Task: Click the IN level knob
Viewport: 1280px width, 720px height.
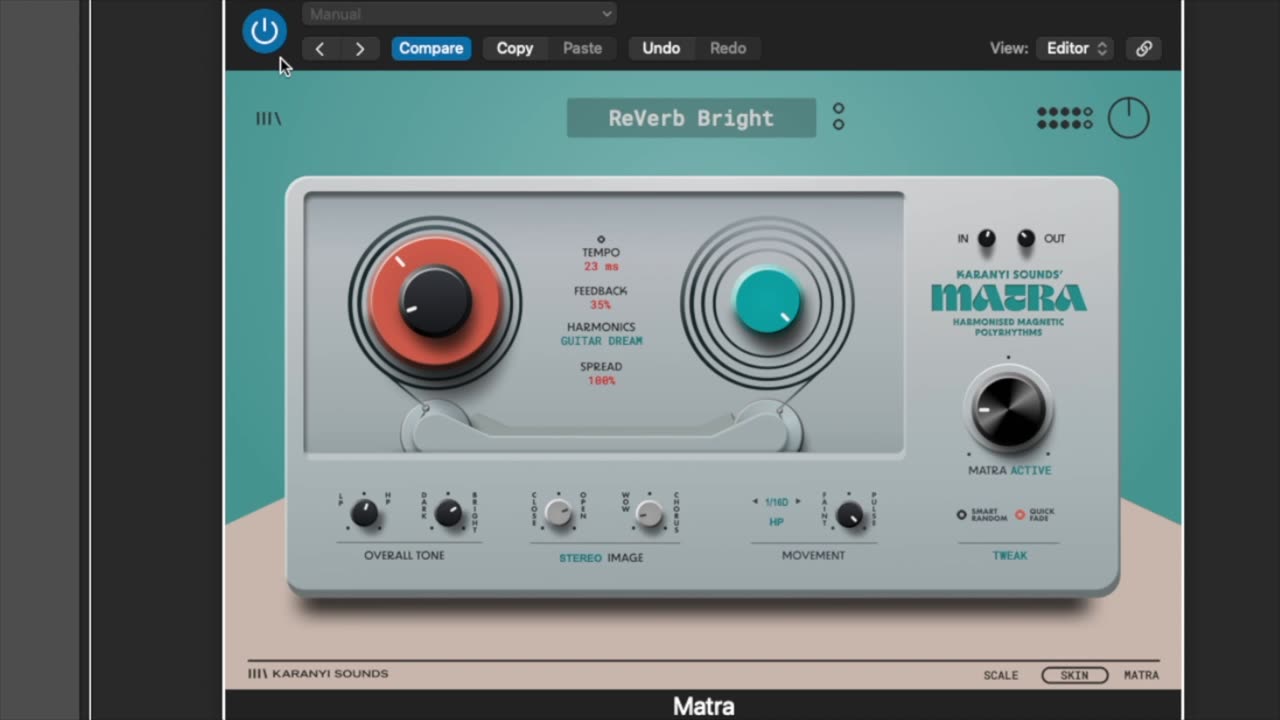Action: pos(986,238)
